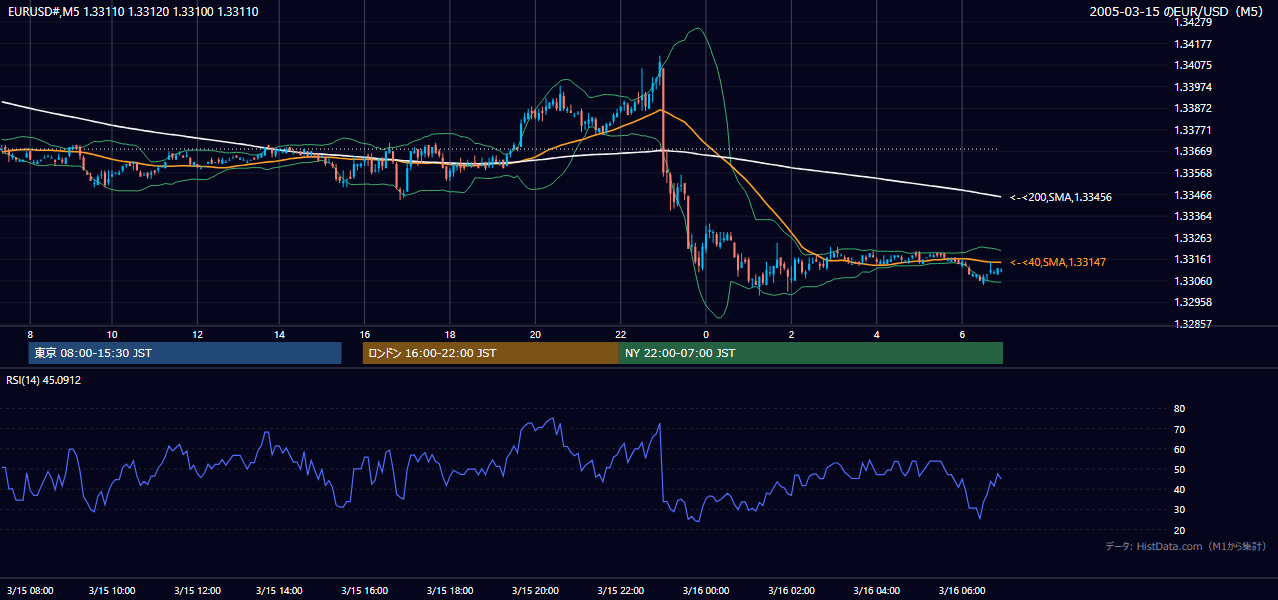Click the 2005-03-15 EUR/USD (M5) title
Viewport: 1278px width, 600px height.
pyautogui.click(x=1178, y=11)
